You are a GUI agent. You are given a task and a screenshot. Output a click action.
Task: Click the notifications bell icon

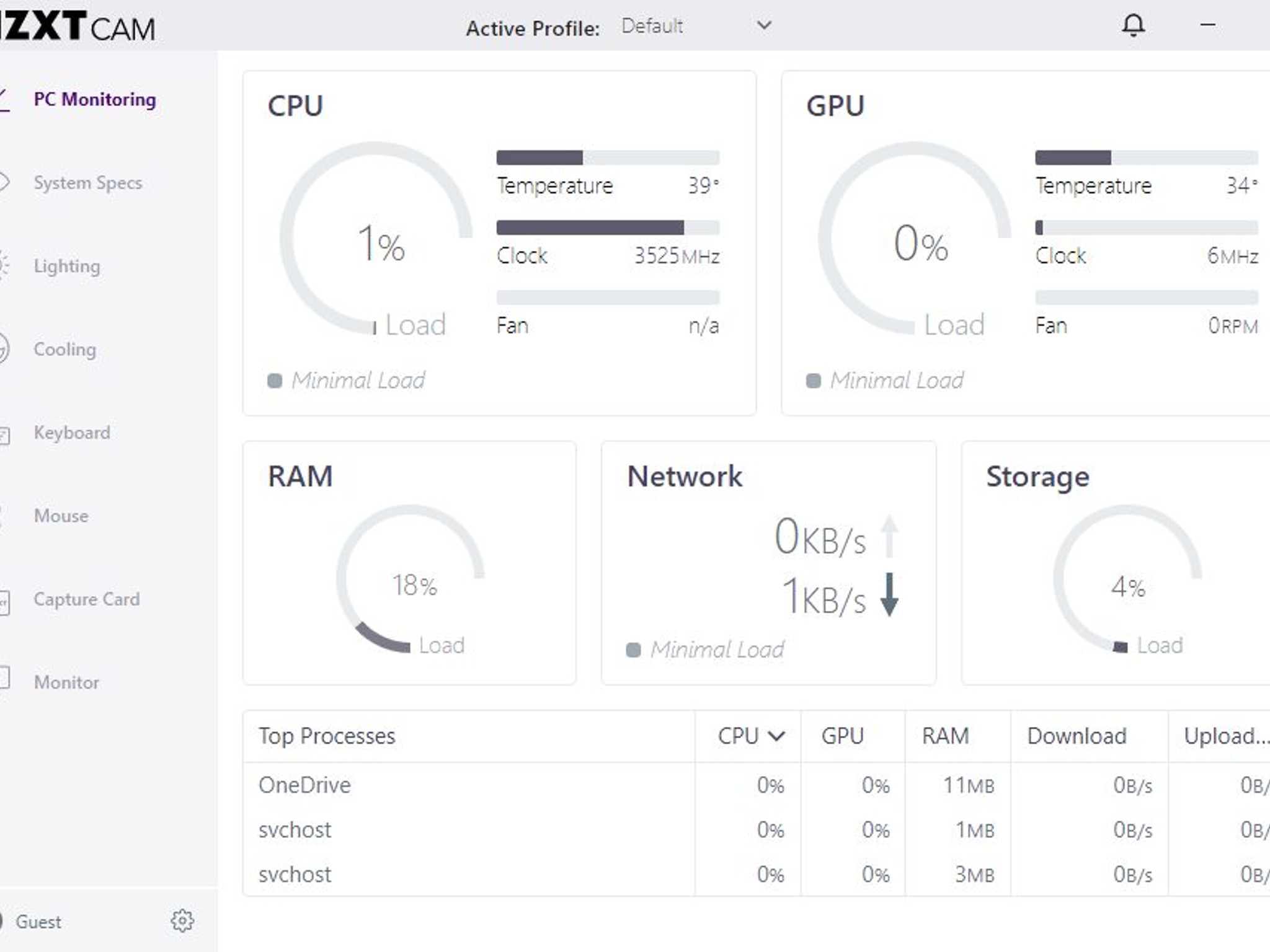pyautogui.click(x=1133, y=25)
